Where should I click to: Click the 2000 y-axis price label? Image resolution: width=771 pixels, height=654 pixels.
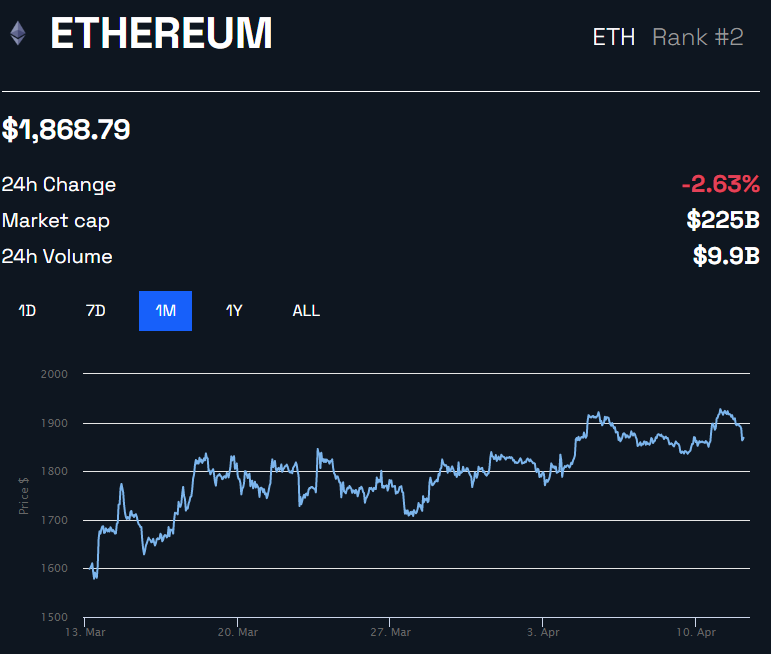coord(54,374)
